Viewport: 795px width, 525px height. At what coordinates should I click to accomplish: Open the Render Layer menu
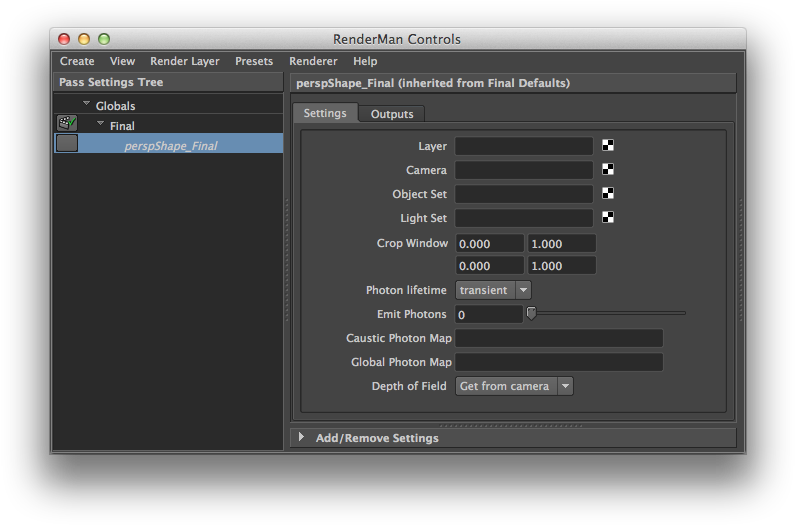(185, 61)
